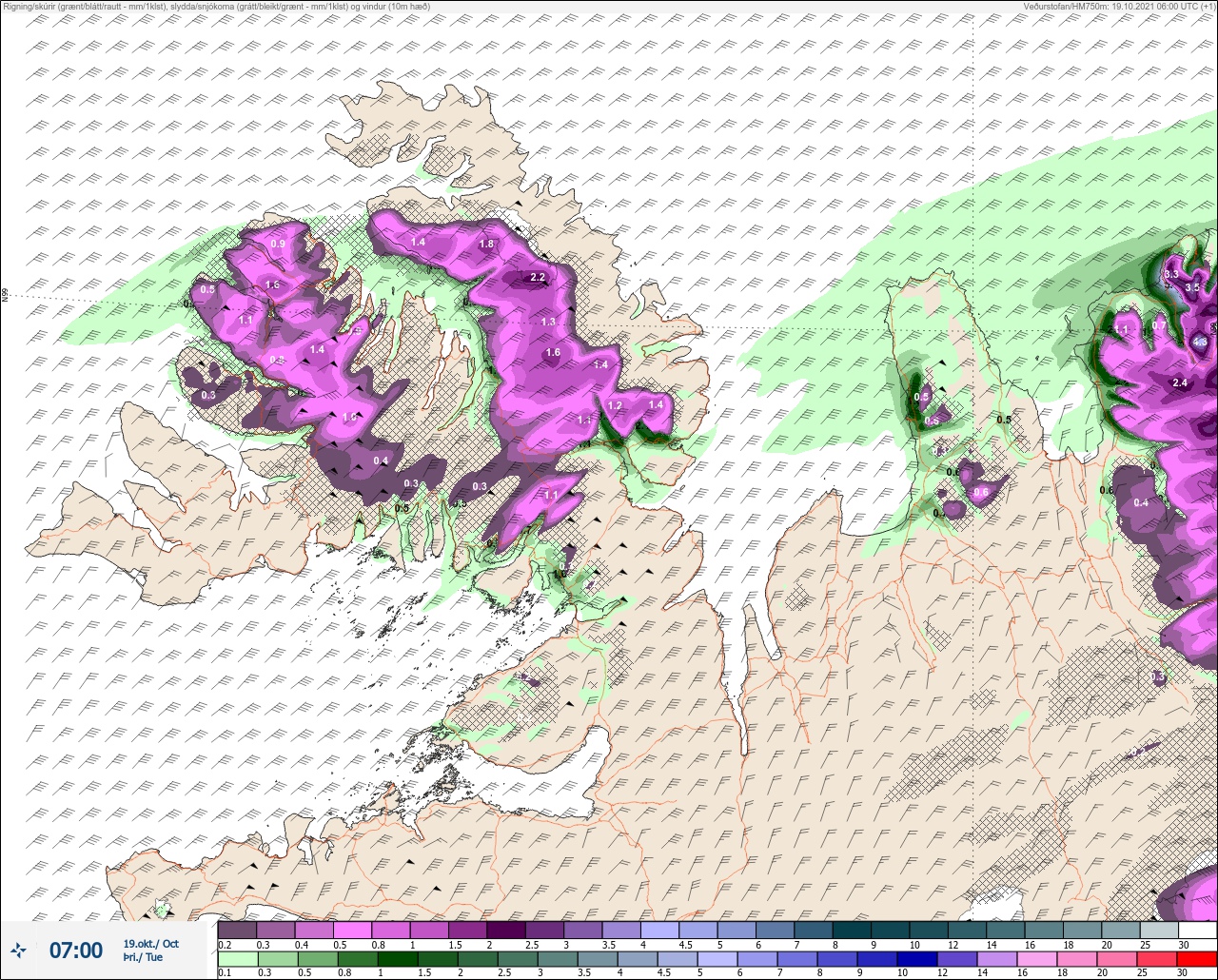The width and height of the screenshot is (1218, 980).
Task: Click the Rigning/skúrir title text in header
Action: pyautogui.click(x=215, y=6)
